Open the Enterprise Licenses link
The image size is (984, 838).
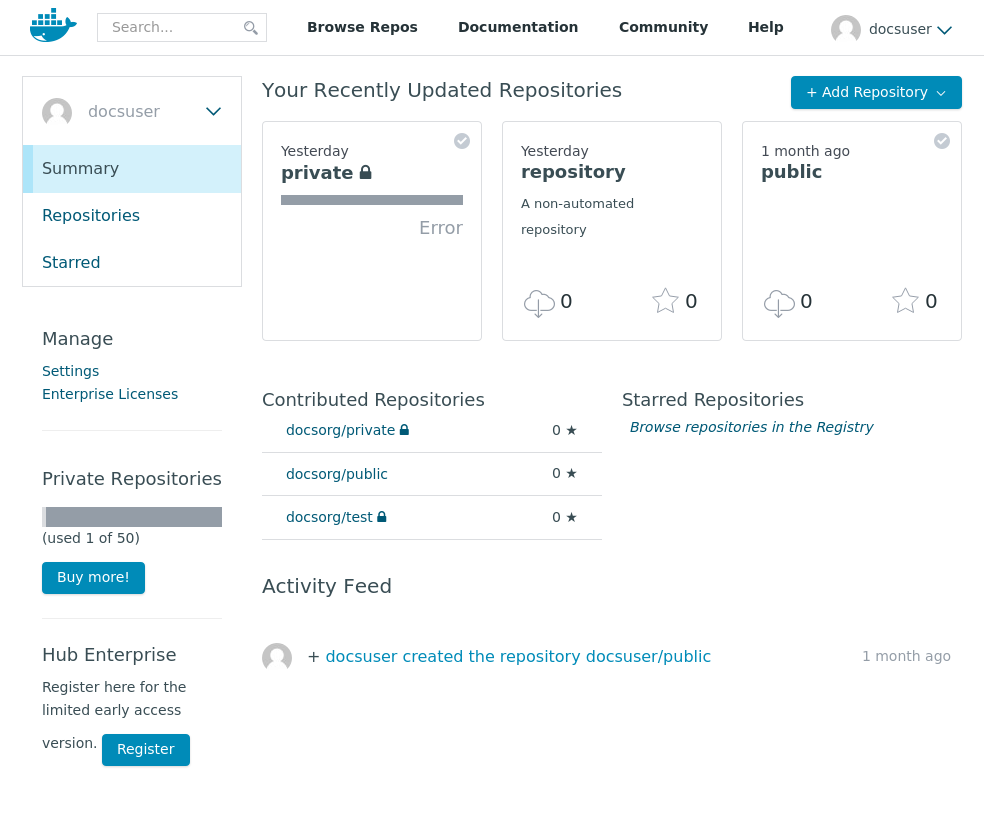click(110, 394)
